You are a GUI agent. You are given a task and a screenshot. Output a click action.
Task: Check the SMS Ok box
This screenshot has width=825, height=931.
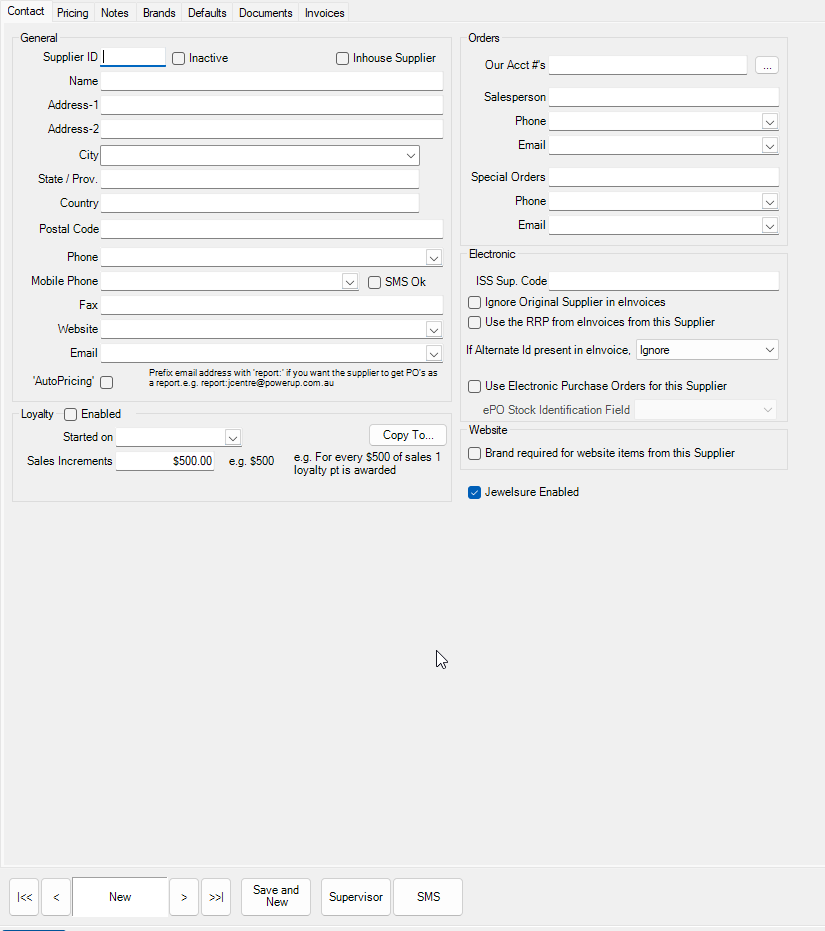pyautogui.click(x=374, y=282)
